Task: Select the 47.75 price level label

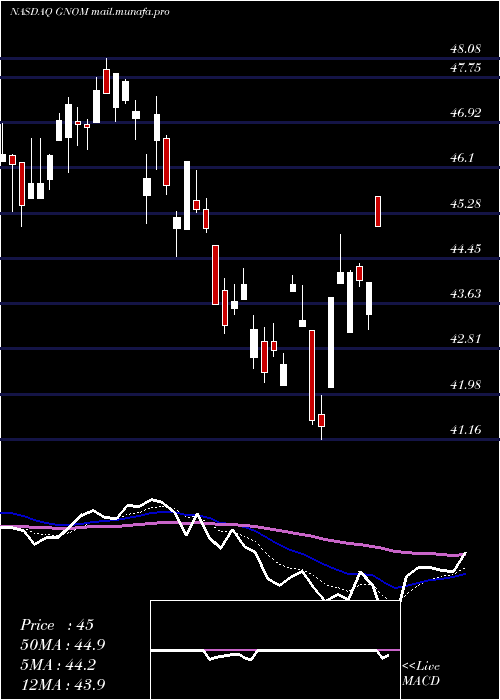Action: coord(466,68)
